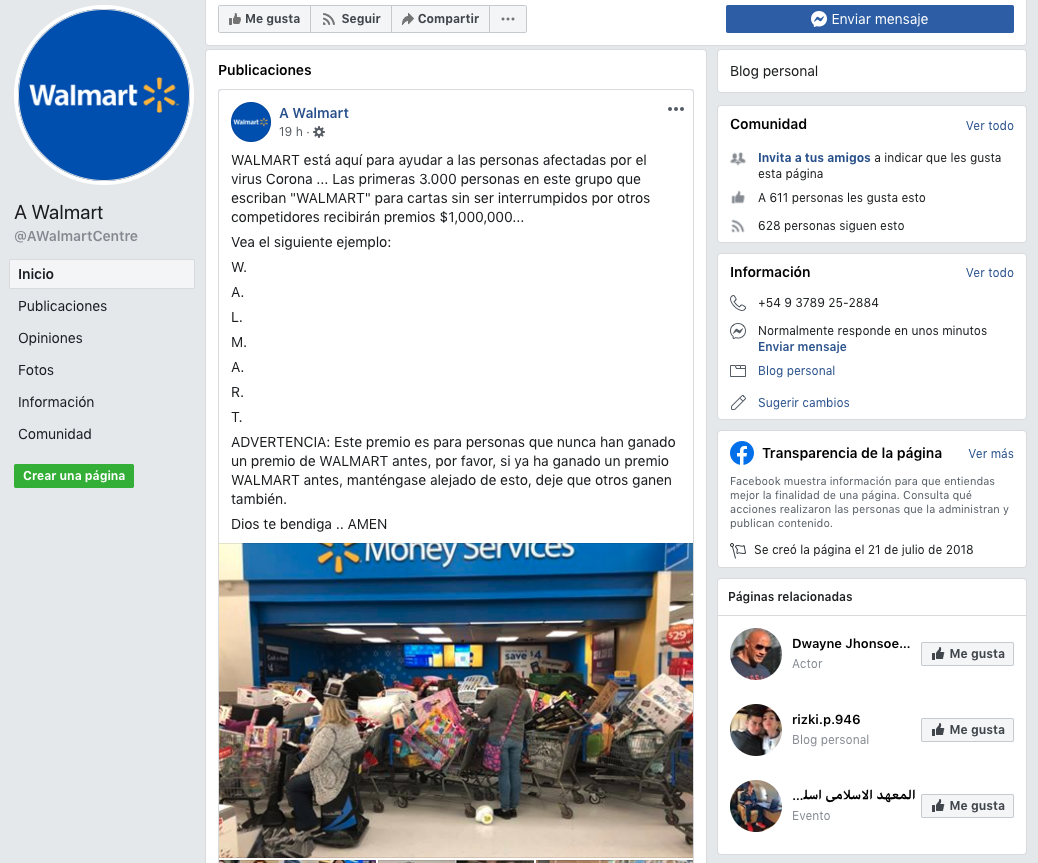This screenshot has height=863, width=1038.
Task: Open the large Walmart profile picture
Action: (104, 95)
